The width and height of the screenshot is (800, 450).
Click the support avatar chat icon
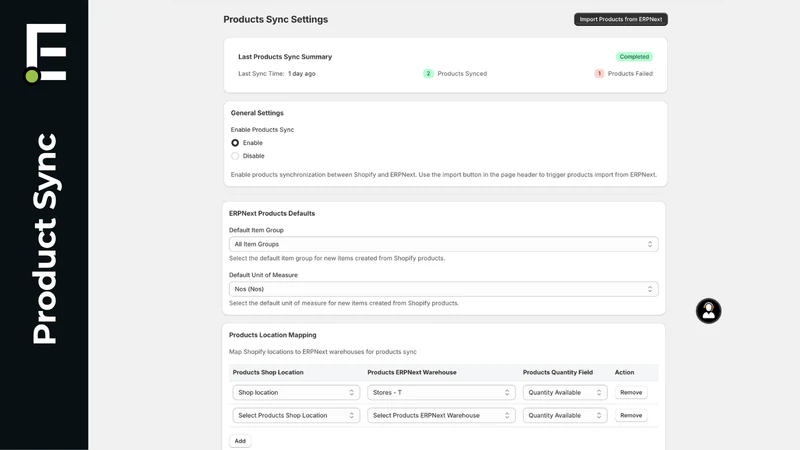[708, 311]
